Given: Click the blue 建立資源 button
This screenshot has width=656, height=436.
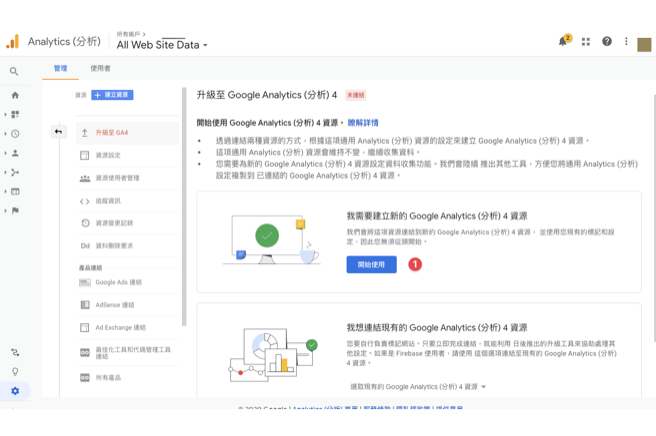Looking at the screenshot, I should point(112,95).
